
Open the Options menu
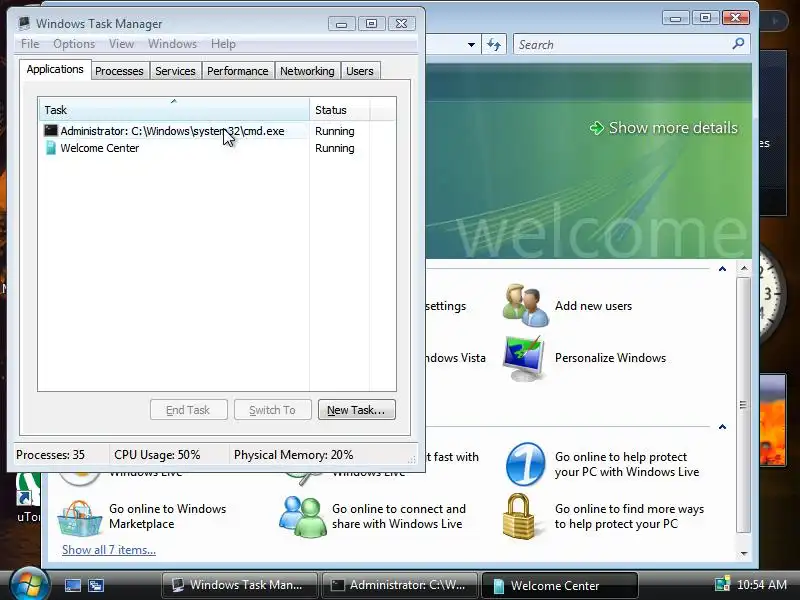point(74,44)
